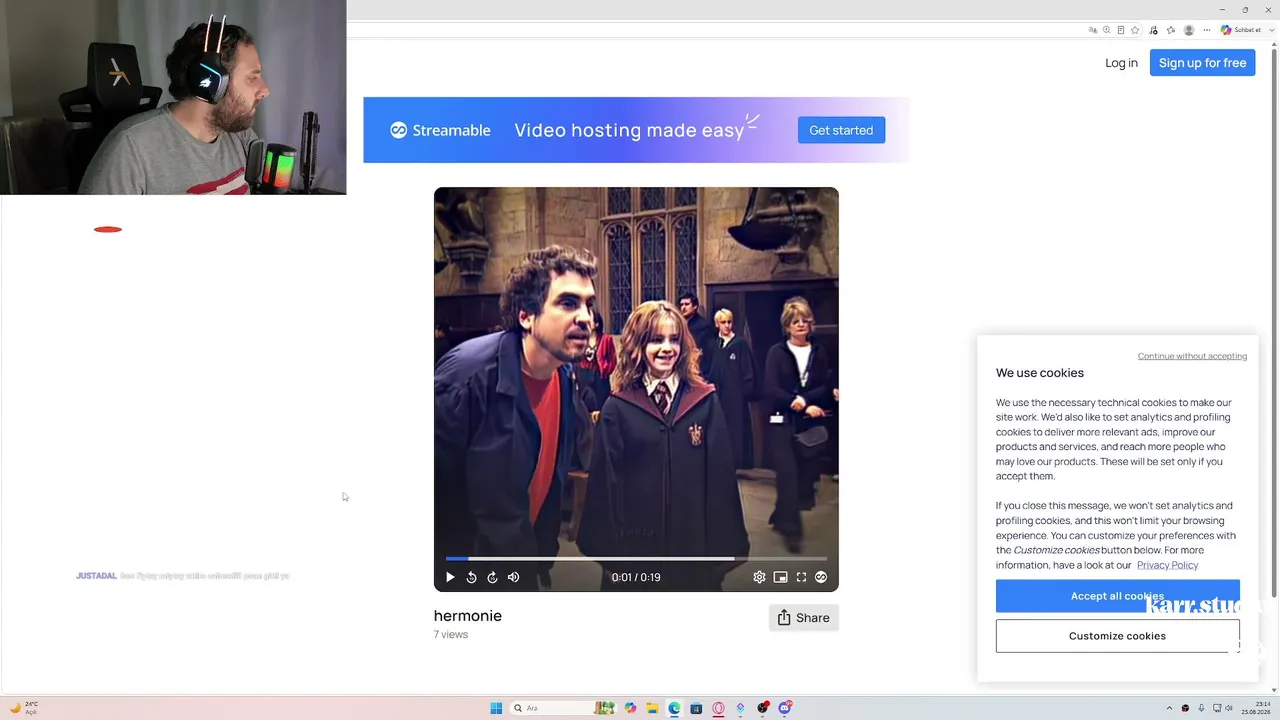
Task: Open the video player settings gear
Action: (759, 577)
